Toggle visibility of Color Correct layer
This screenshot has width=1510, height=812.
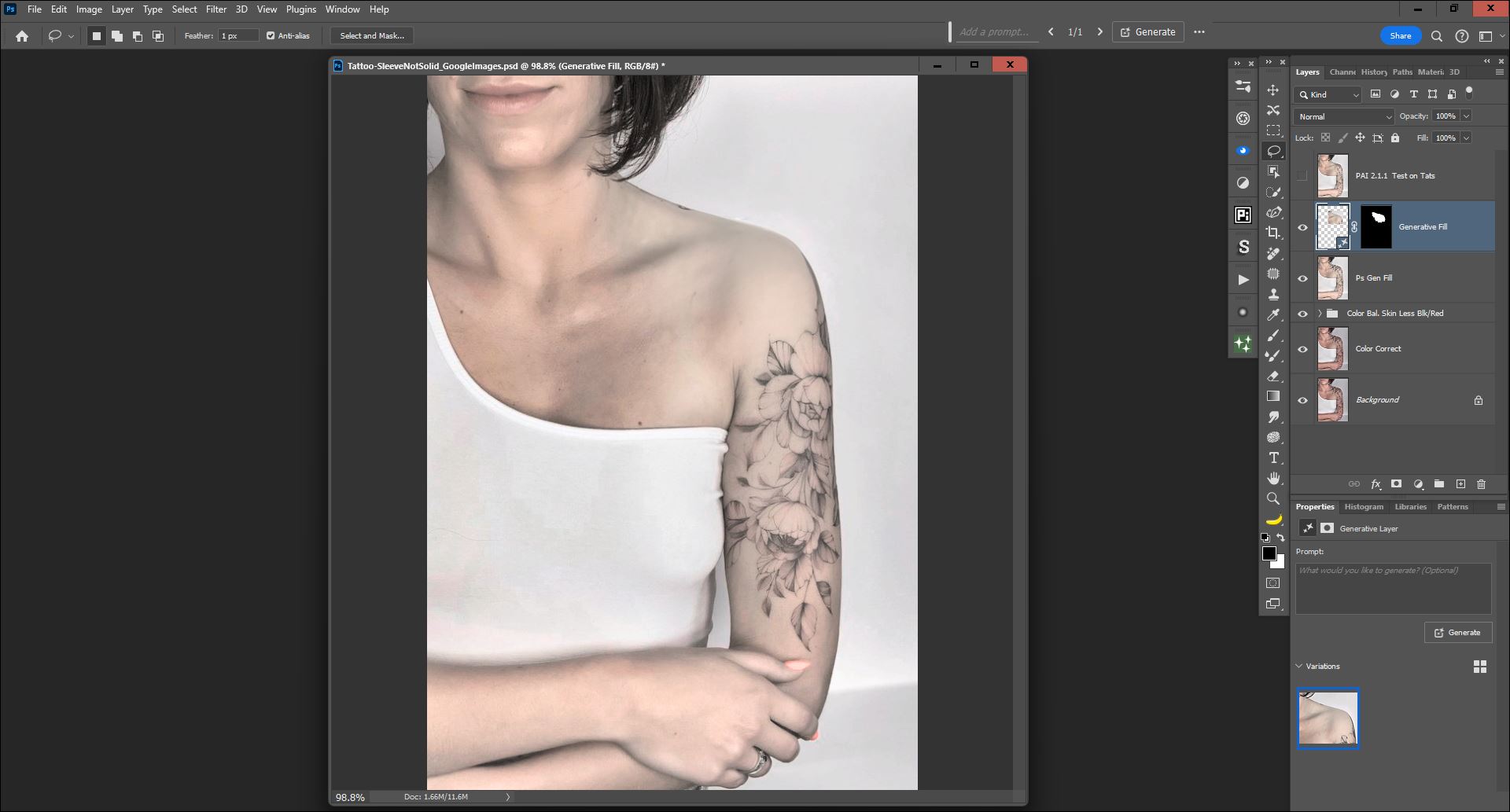[x=1302, y=349]
